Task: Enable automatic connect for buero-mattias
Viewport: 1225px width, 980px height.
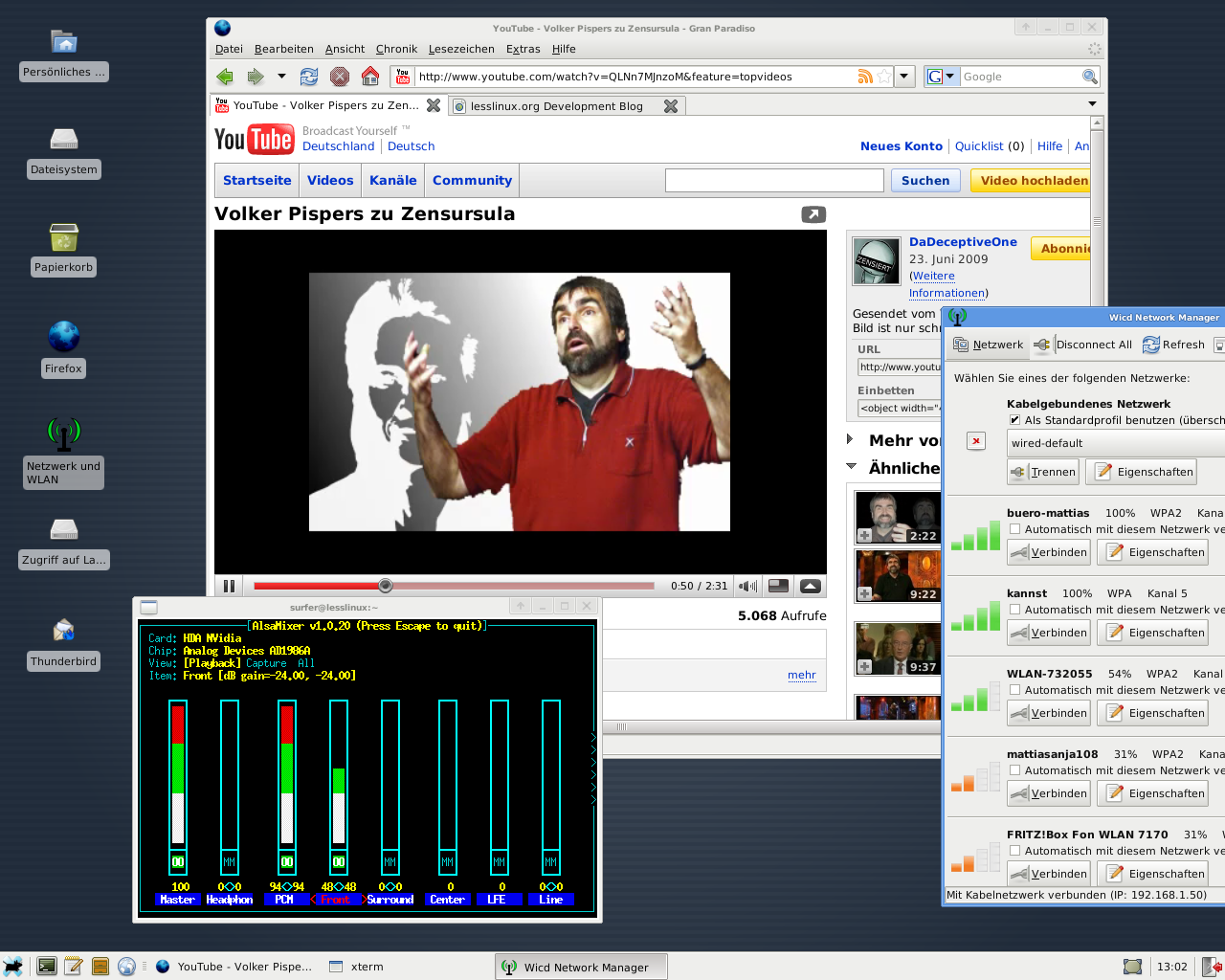Action: tap(1014, 529)
